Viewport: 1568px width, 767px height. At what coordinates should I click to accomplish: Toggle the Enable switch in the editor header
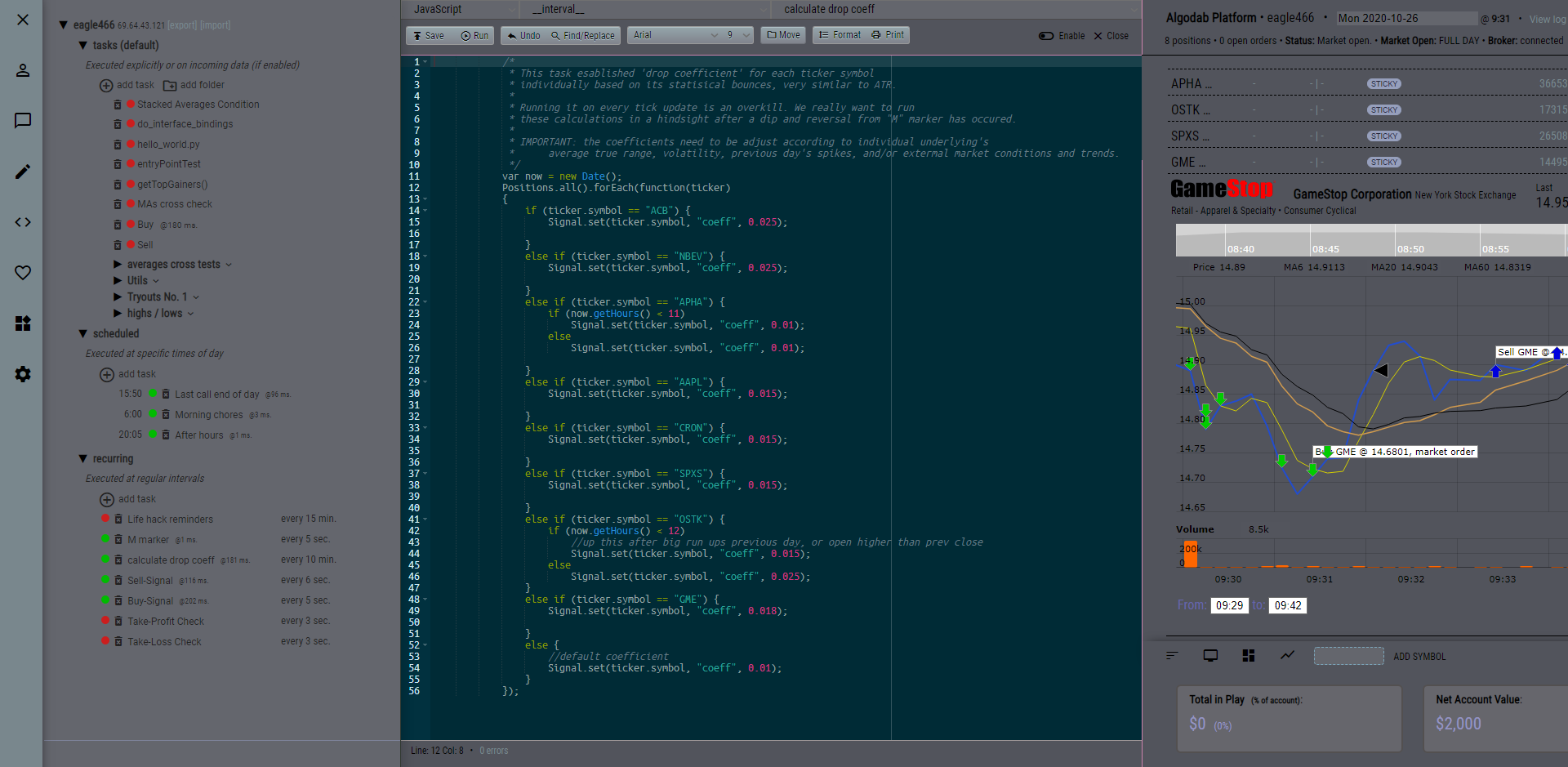pyautogui.click(x=1045, y=36)
